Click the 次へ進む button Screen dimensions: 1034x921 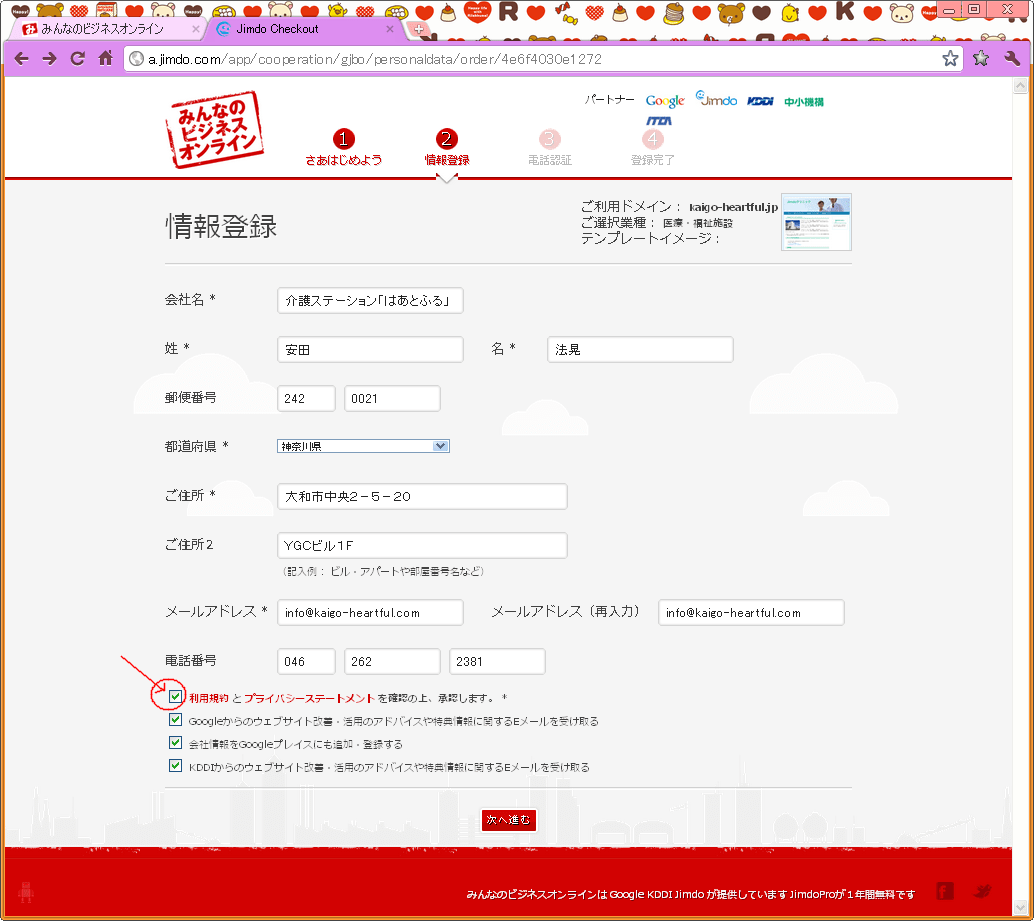tap(508, 819)
